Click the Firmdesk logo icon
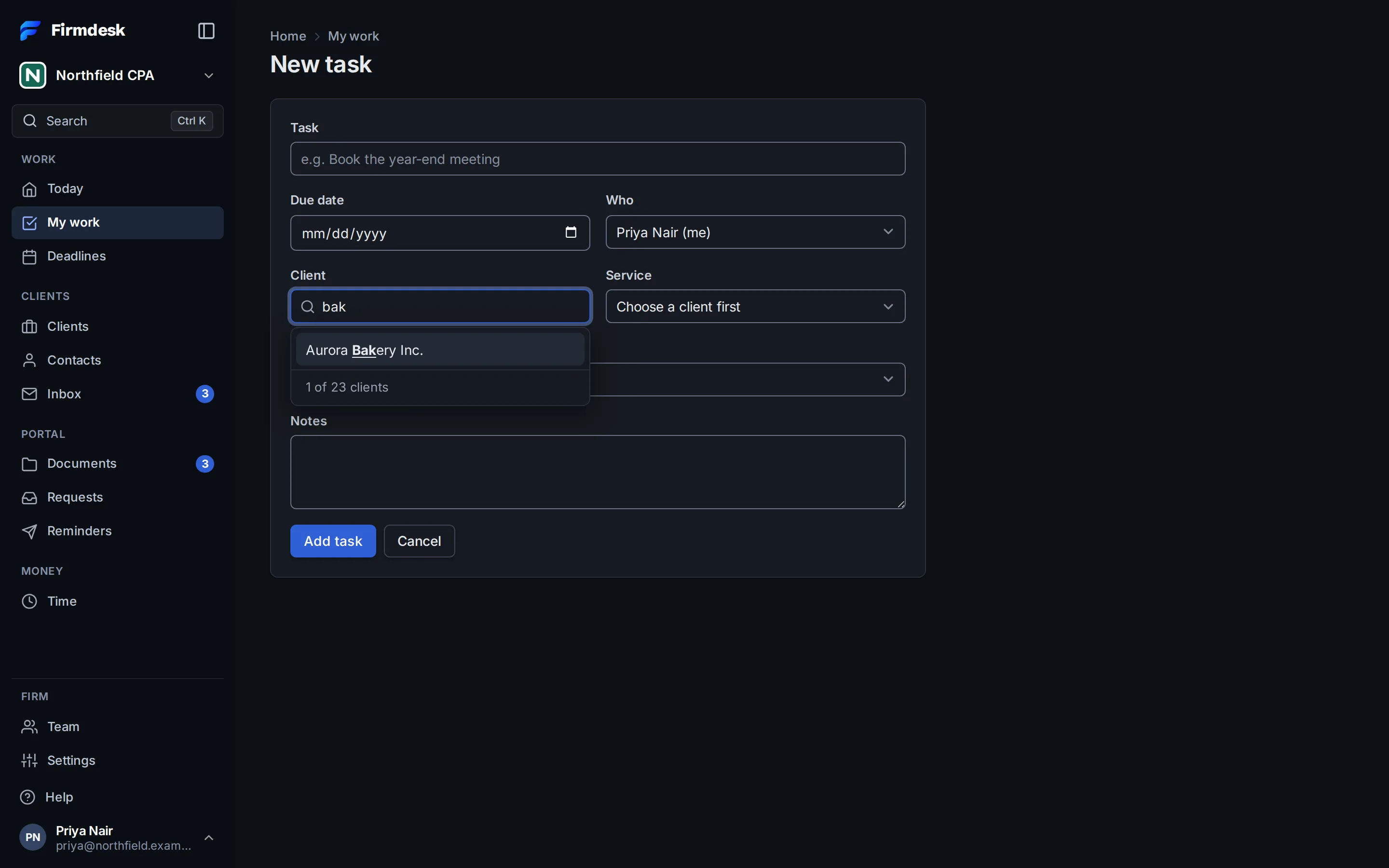Viewport: 1389px width, 868px height. pyautogui.click(x=30, y=30)
